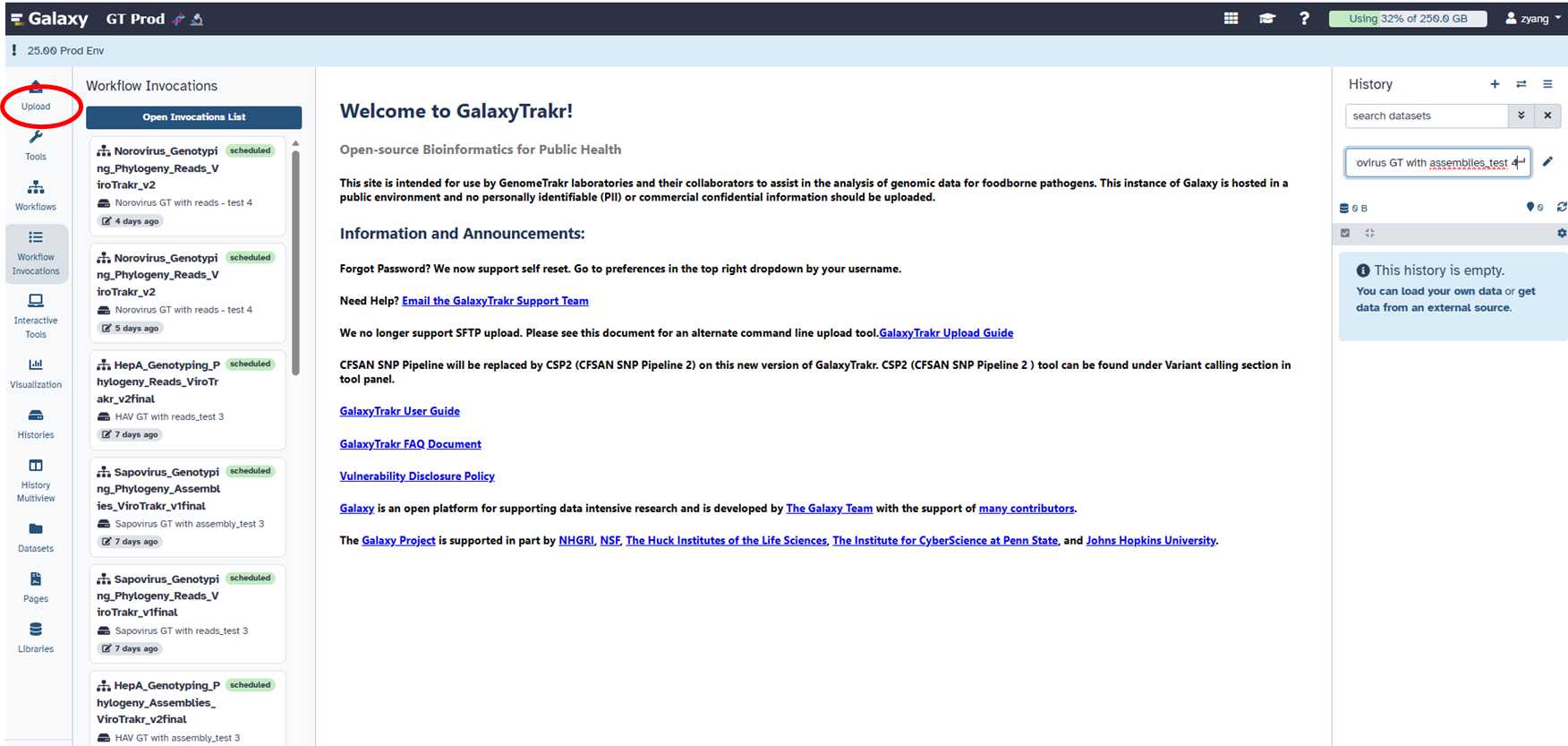The height and width of the screenshot is (746, 1568).
Task: Open the Workflows sidebar icon
Action: (x=36, y=194)
